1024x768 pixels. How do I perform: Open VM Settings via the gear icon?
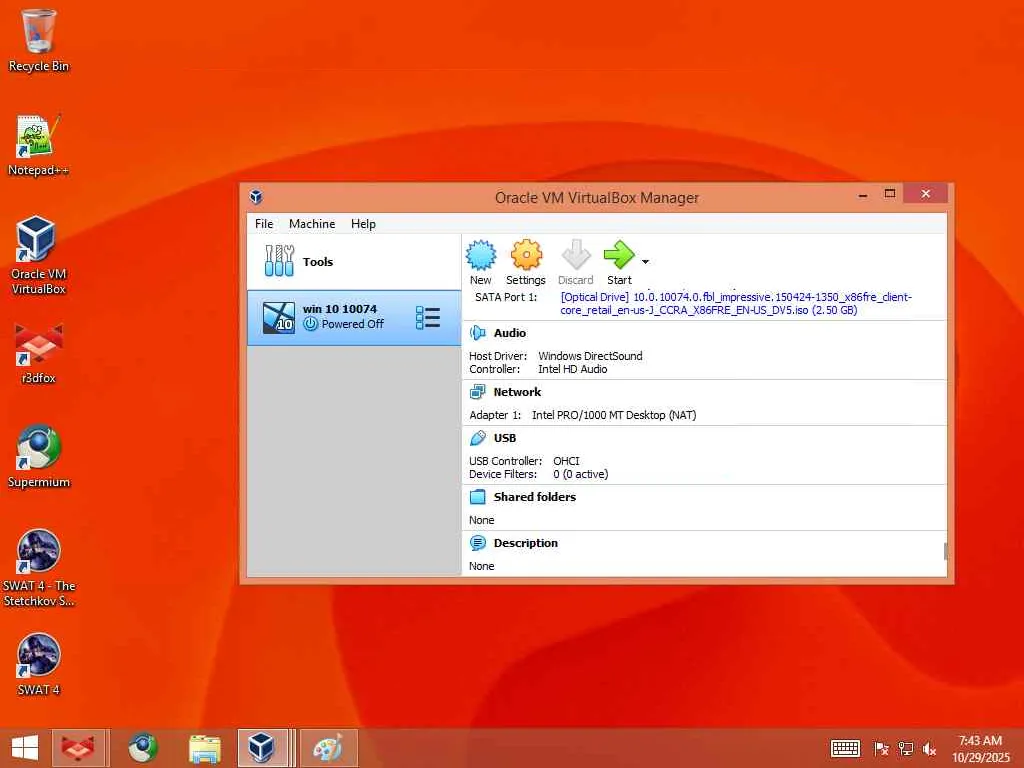526,255
